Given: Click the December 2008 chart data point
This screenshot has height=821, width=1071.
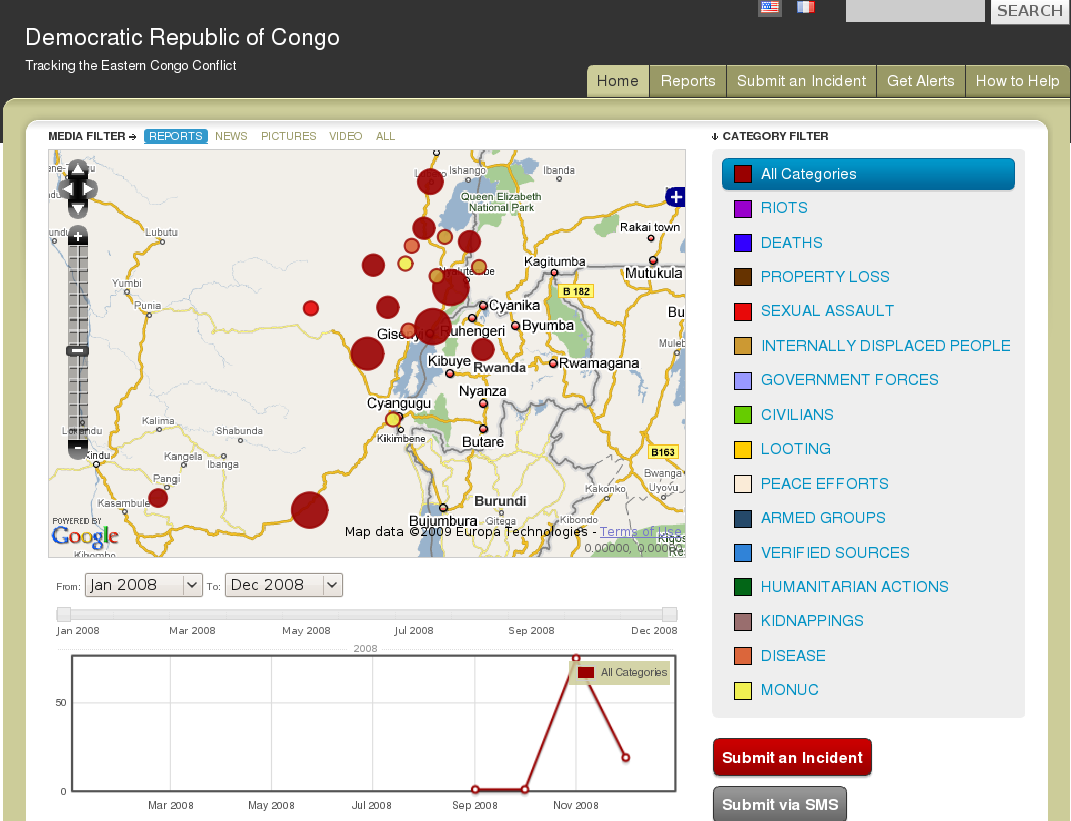Looking at the screenshot, I should (626, 757).
